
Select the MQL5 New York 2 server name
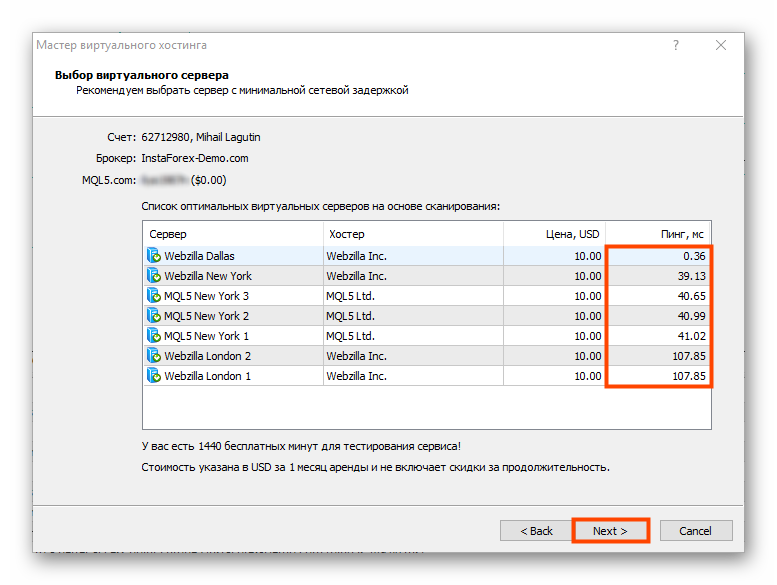click(207, 316)
